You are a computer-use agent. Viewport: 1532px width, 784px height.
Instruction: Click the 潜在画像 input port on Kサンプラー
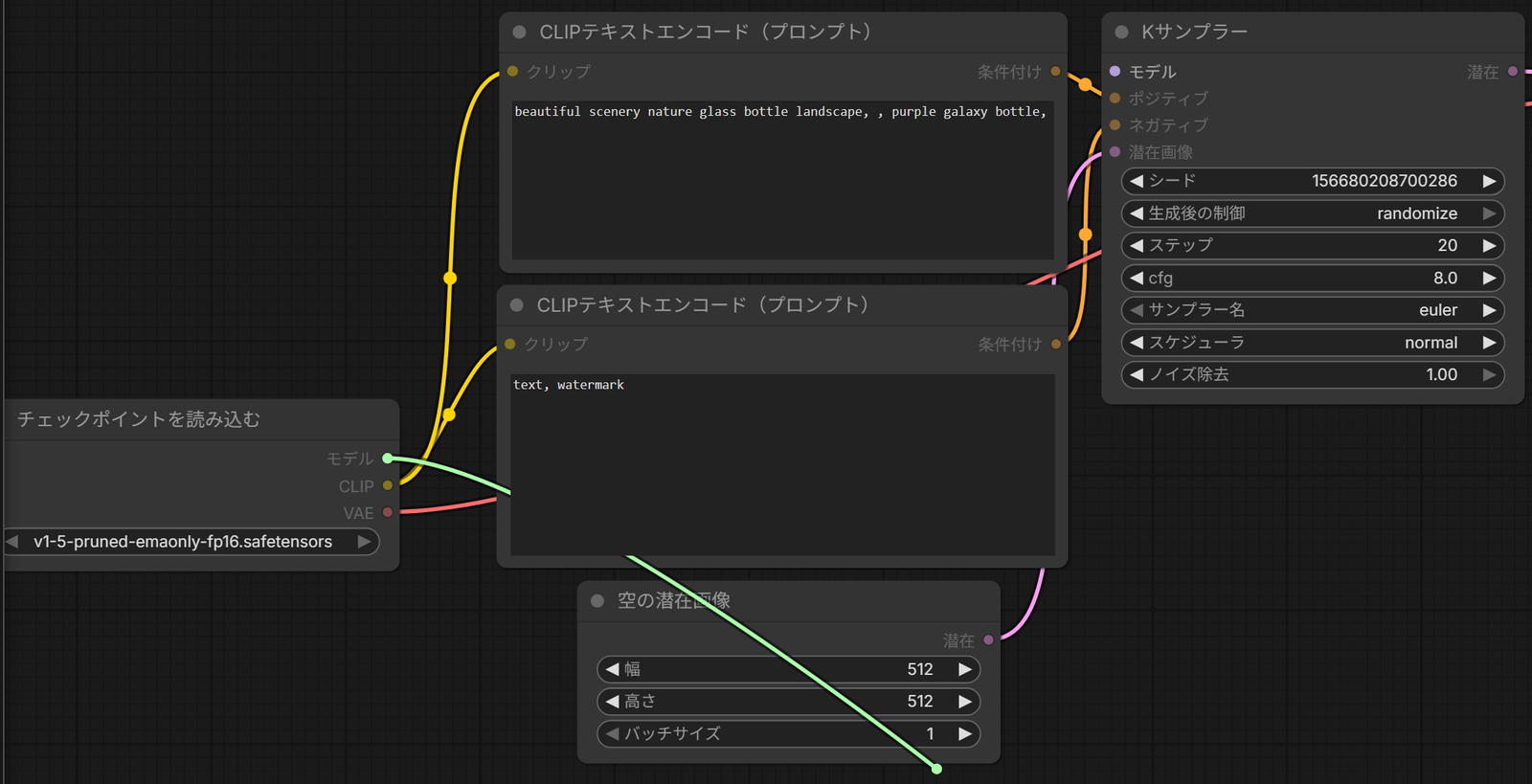[1115, 151]
